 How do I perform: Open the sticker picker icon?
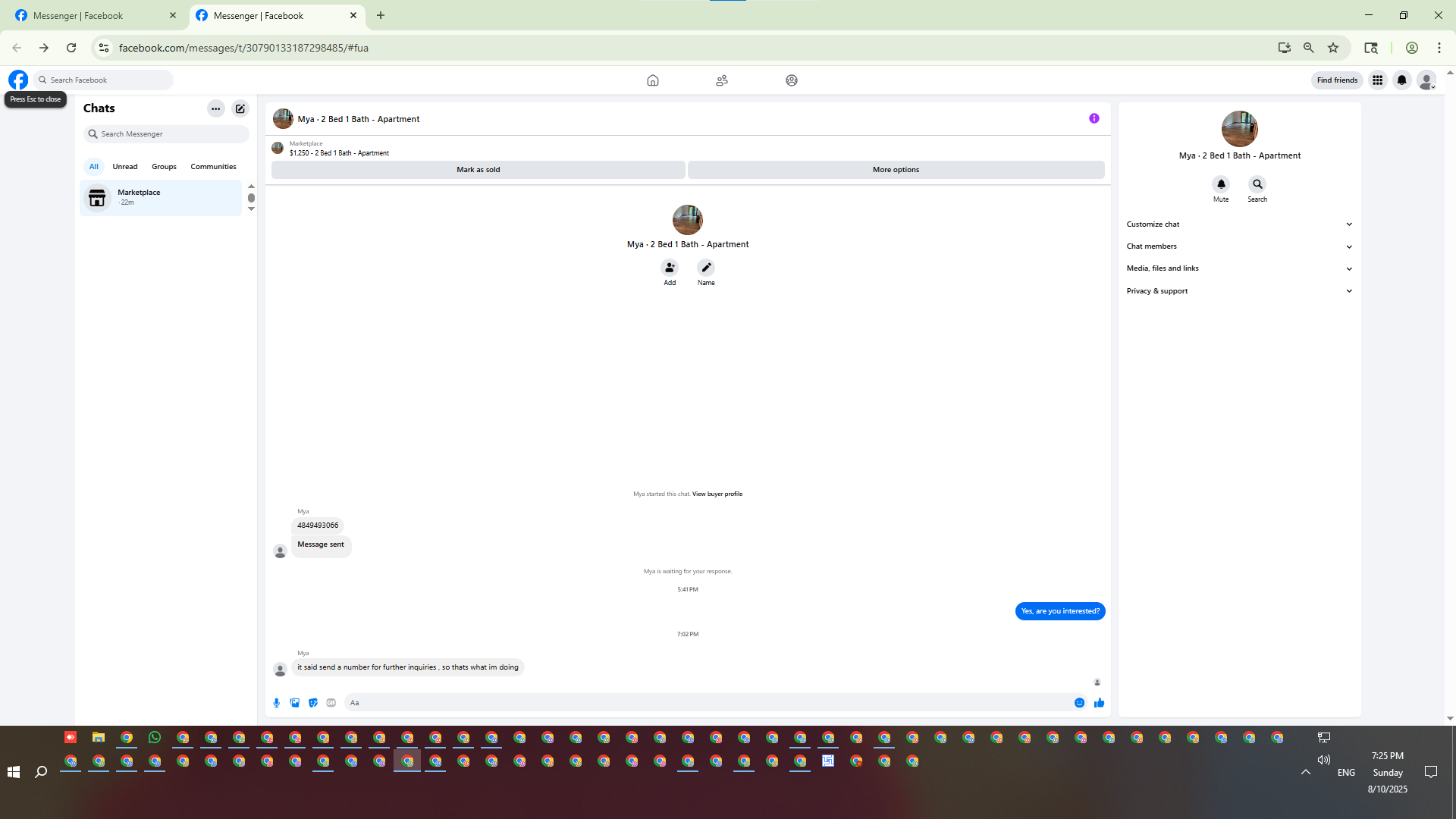(313, 703)
